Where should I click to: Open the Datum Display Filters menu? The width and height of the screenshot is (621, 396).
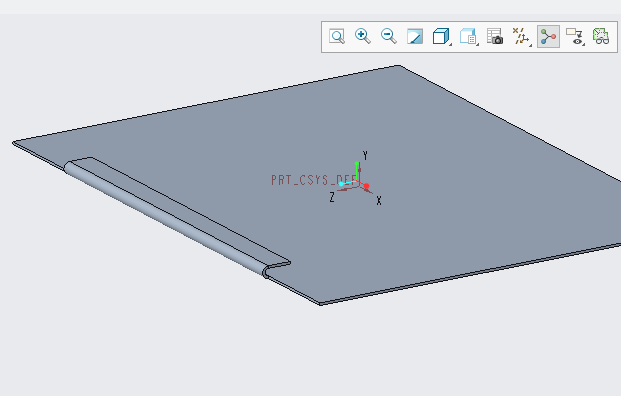tap(521, 36)
